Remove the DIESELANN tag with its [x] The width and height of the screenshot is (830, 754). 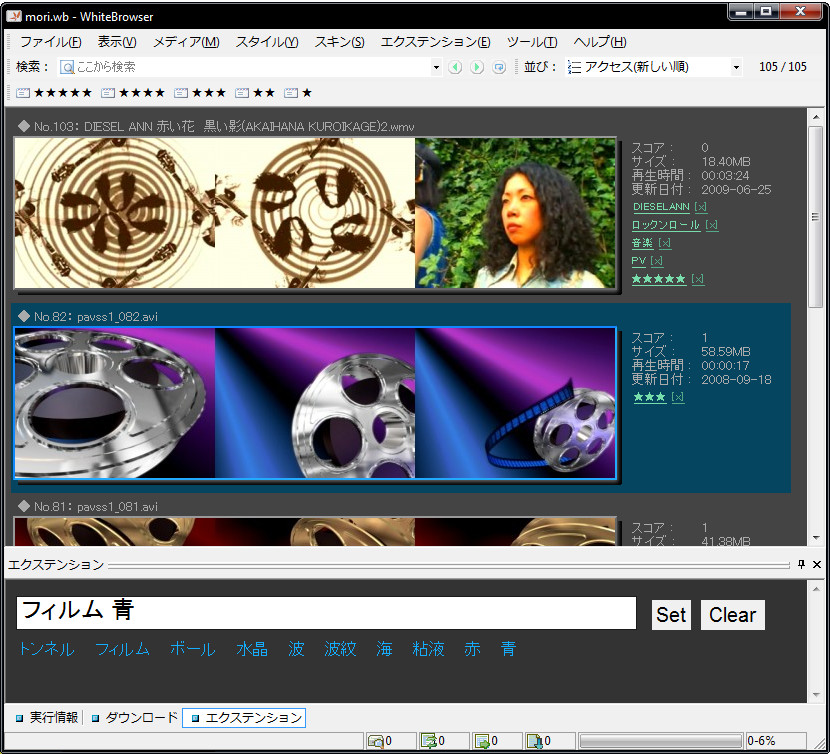pos(701,207)
